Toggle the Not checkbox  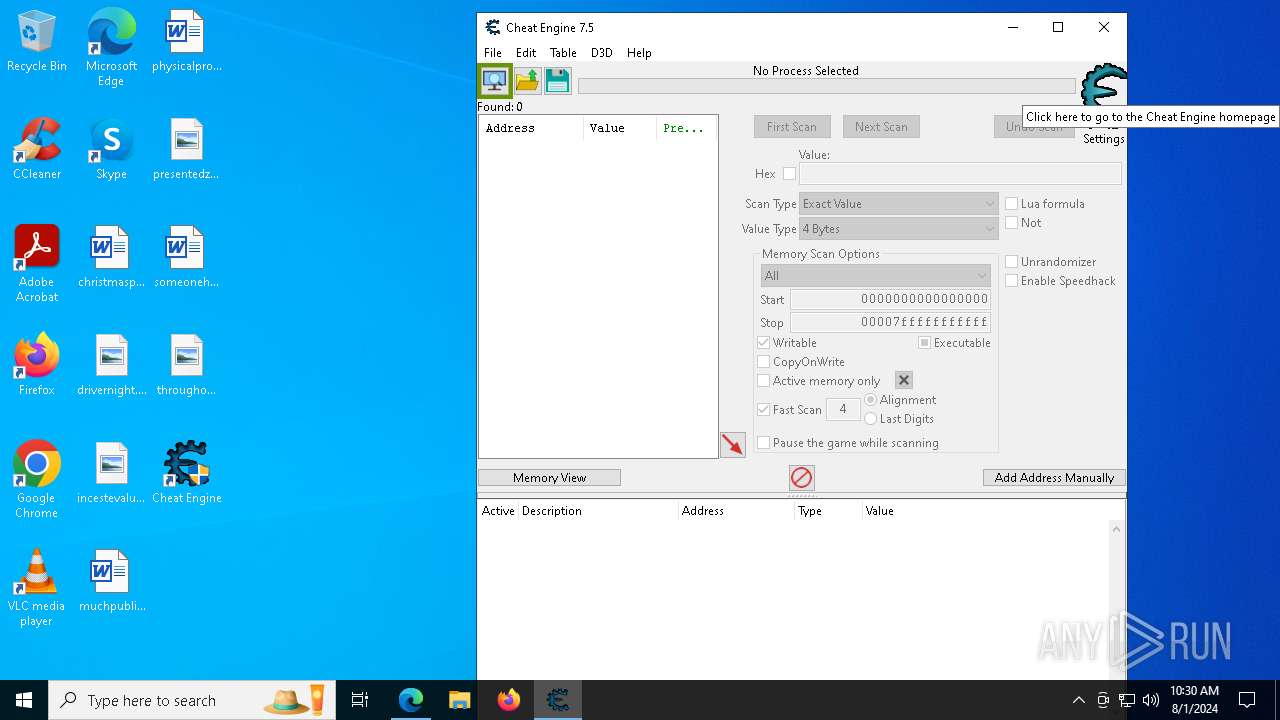[x=1012, y=223]
